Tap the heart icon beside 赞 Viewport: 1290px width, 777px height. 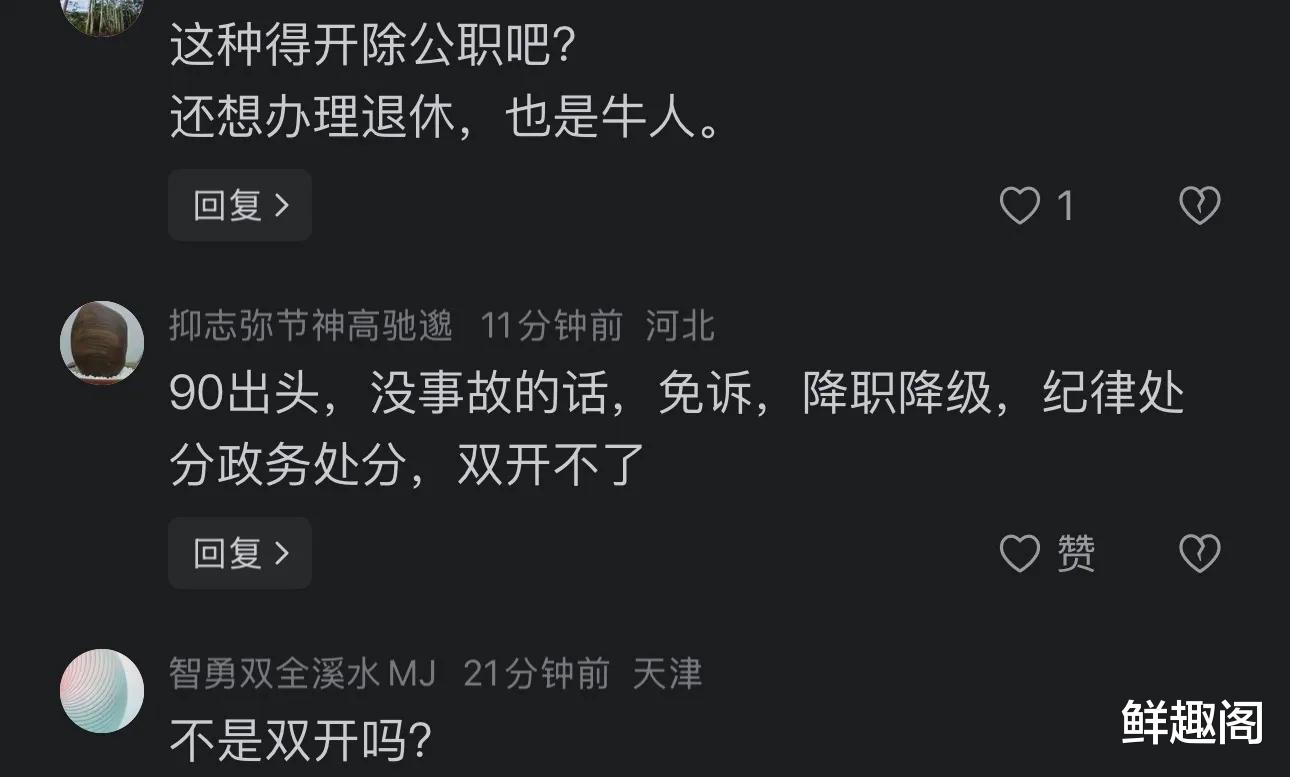pos(1020,553)
